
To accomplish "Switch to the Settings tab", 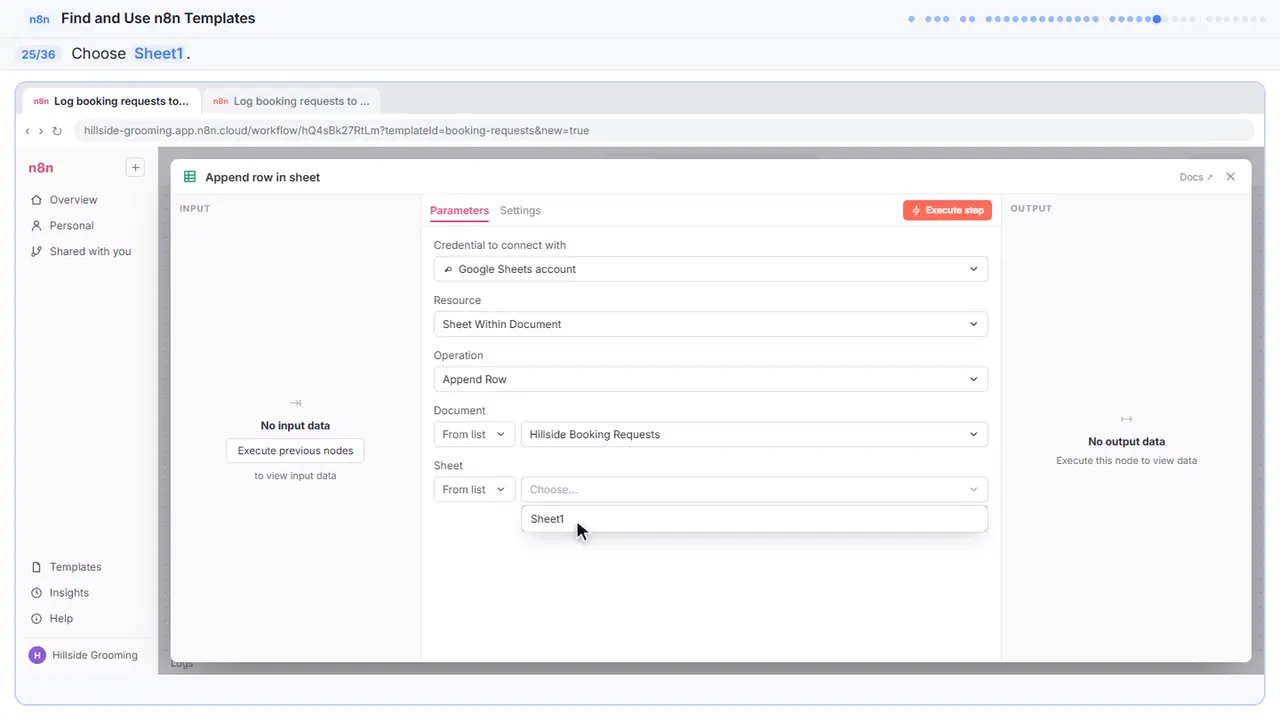I will 520,211.
